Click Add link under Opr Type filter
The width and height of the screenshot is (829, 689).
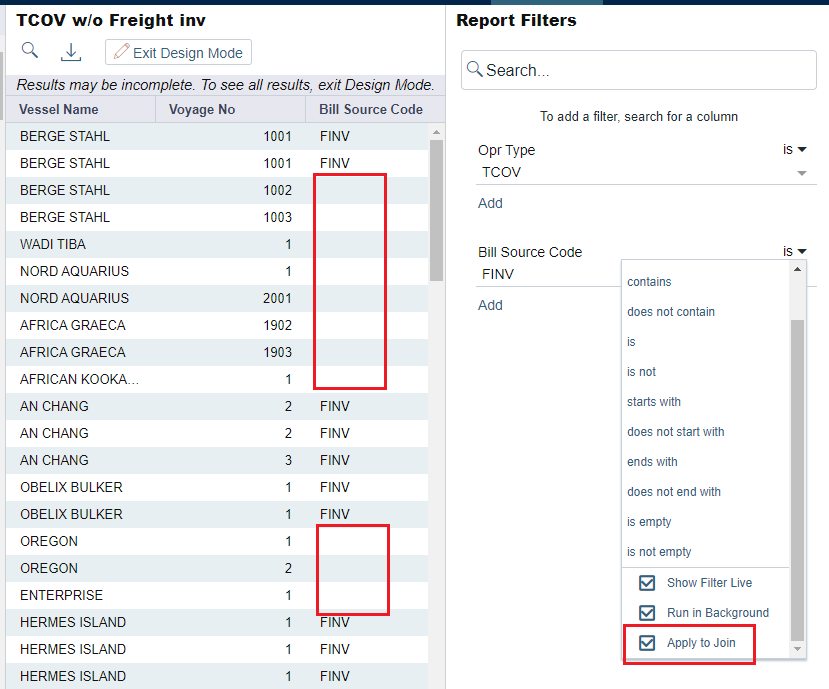pos(490,203)
